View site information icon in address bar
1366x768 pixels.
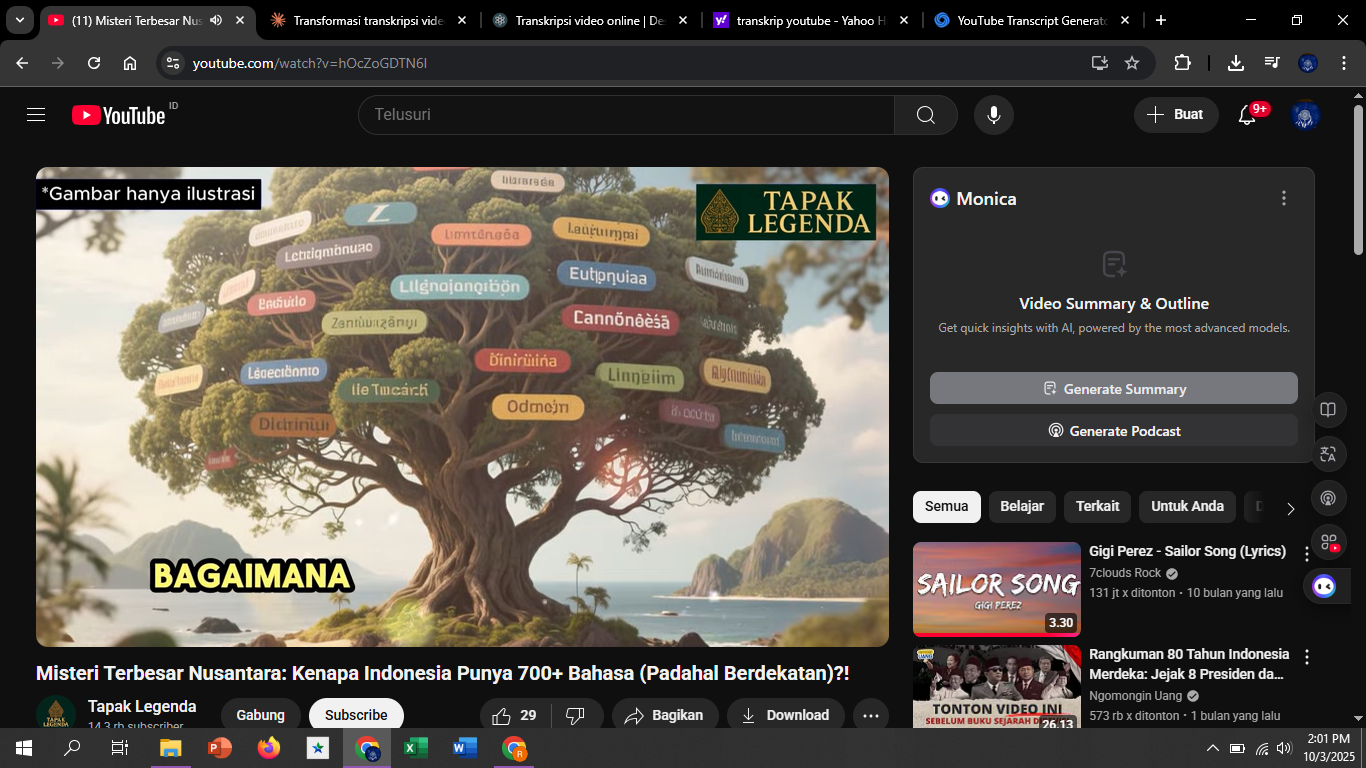173,63
